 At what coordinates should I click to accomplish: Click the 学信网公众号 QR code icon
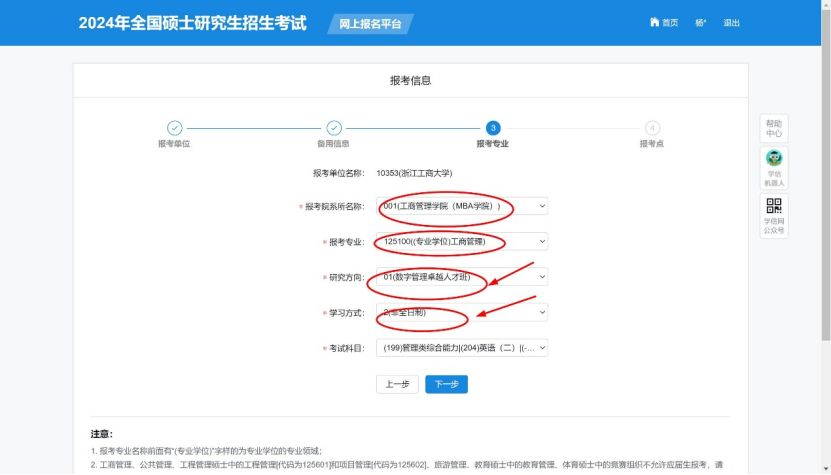(x=774, y=205)
